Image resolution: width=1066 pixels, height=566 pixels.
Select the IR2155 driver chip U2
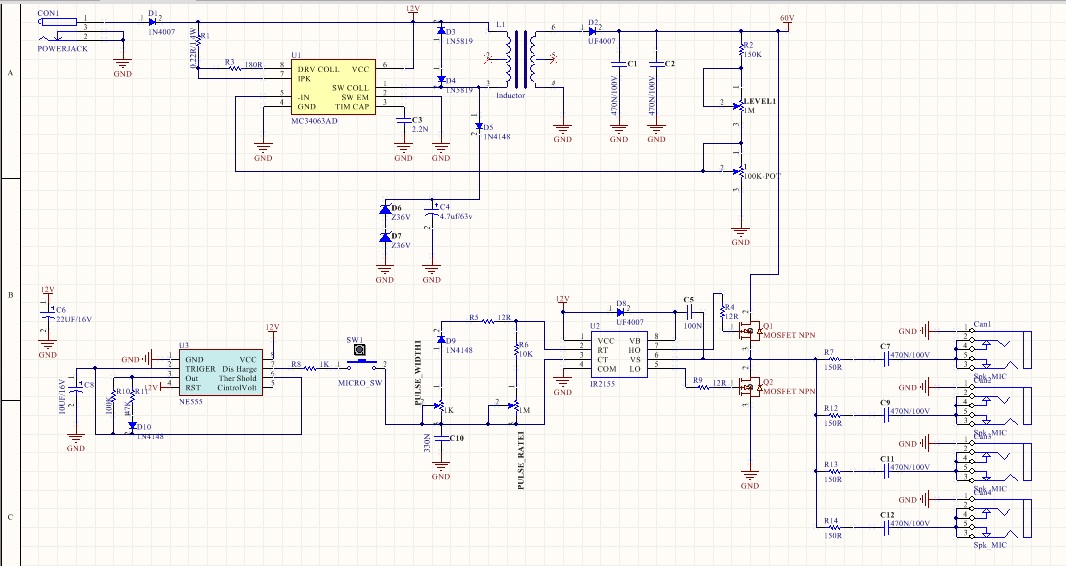coord(622,354)
